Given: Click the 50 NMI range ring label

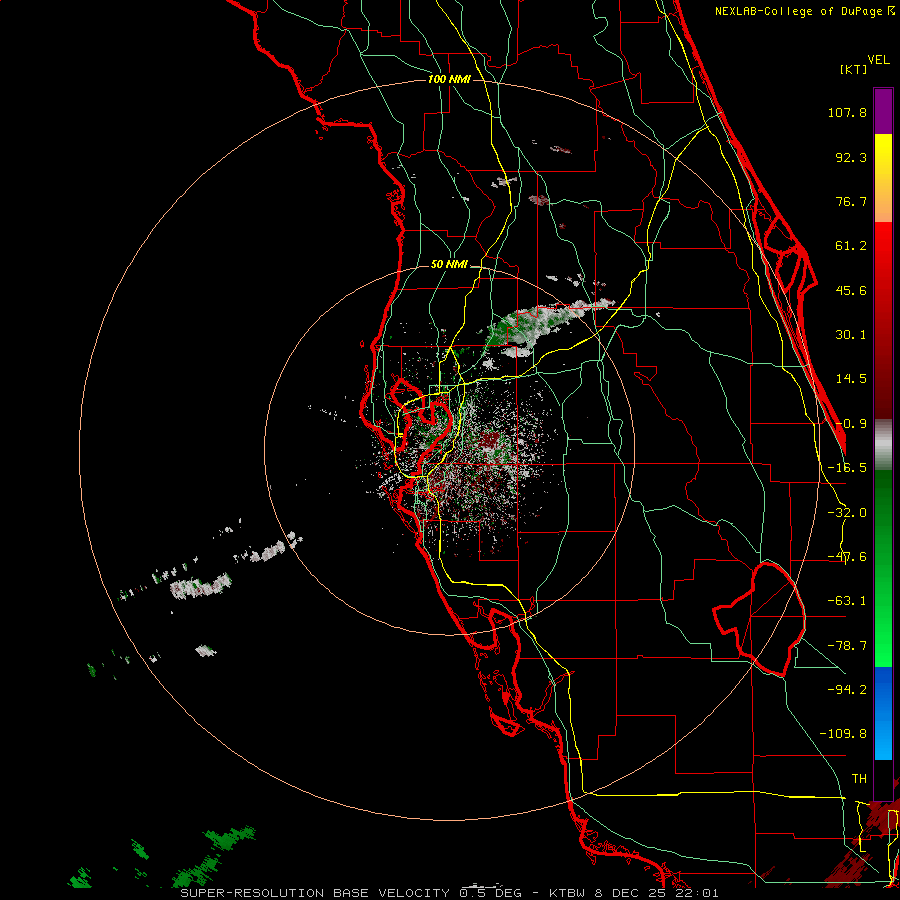Looking at the screenshot, I should pyautogui.click(x=449, y=265).
